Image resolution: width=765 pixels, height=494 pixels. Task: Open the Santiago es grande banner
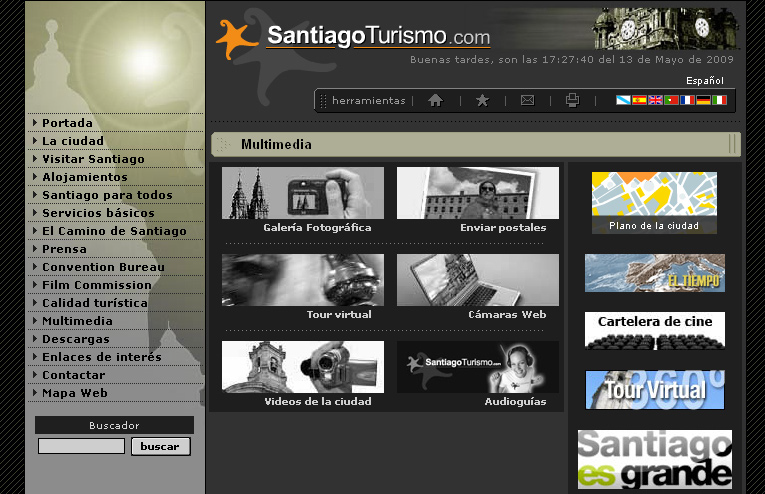point(655,459)
